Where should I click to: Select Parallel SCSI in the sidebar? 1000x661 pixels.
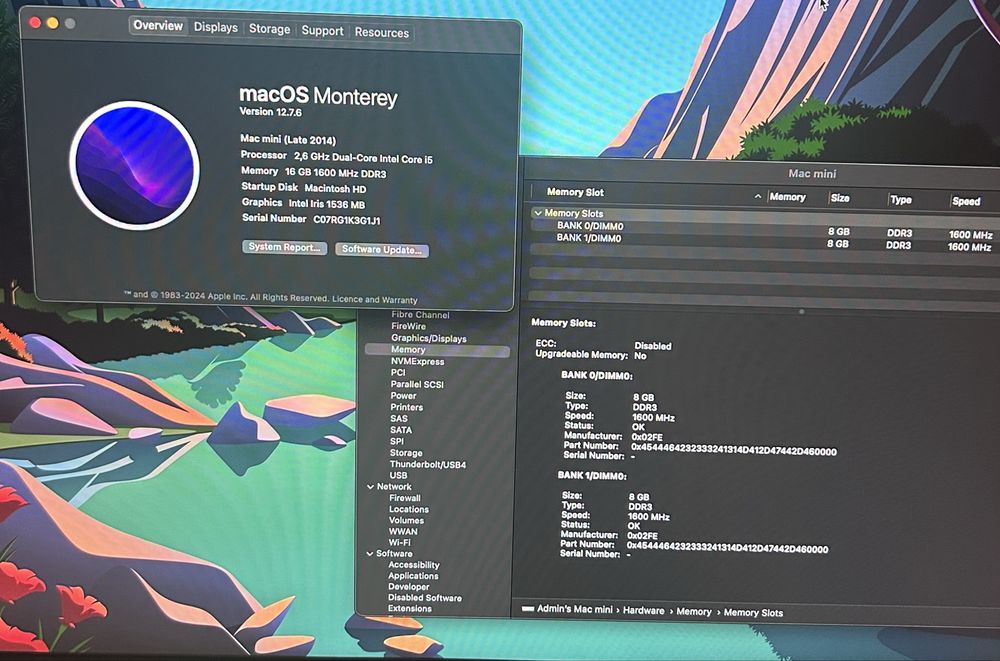[x=416, y=384]
